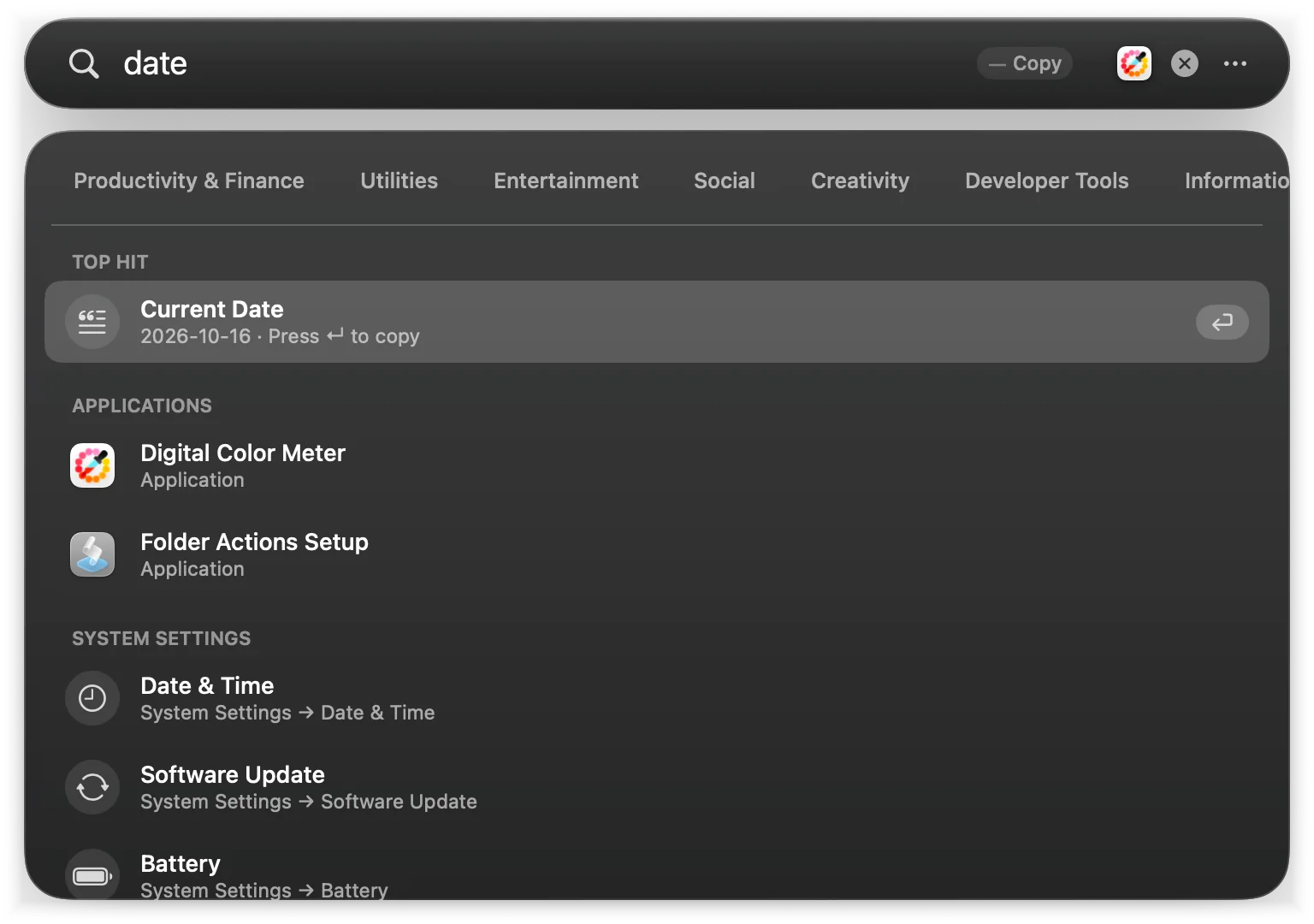Open the Battery settings result title
1314x924 pixels.
pos(181,863)
